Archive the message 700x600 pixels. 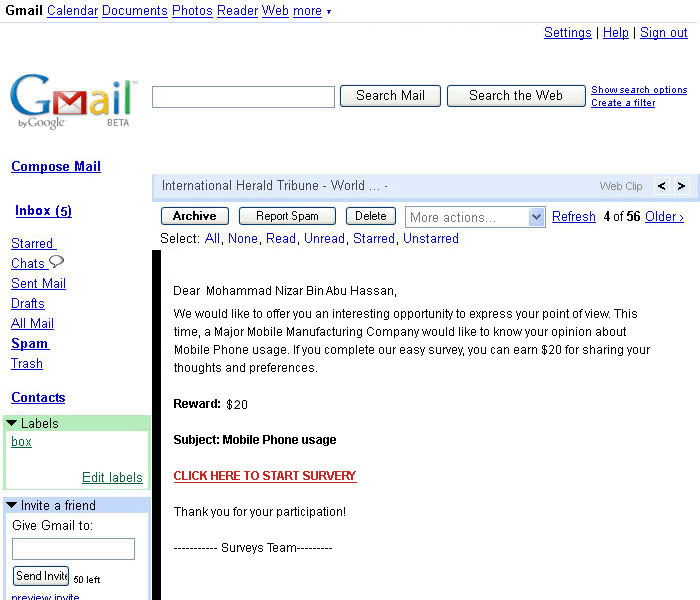pos(195,216)
